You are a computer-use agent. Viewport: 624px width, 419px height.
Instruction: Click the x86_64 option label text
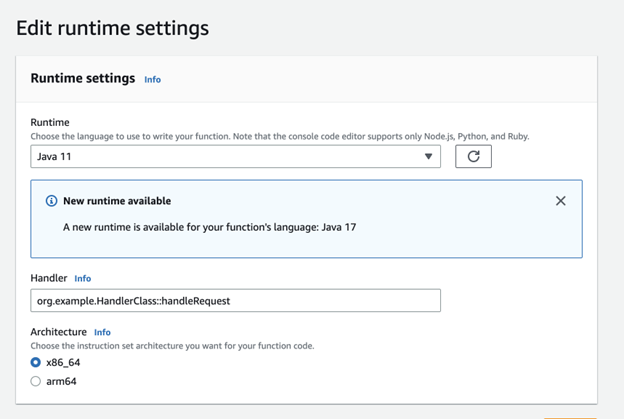[x=63, y=362]
